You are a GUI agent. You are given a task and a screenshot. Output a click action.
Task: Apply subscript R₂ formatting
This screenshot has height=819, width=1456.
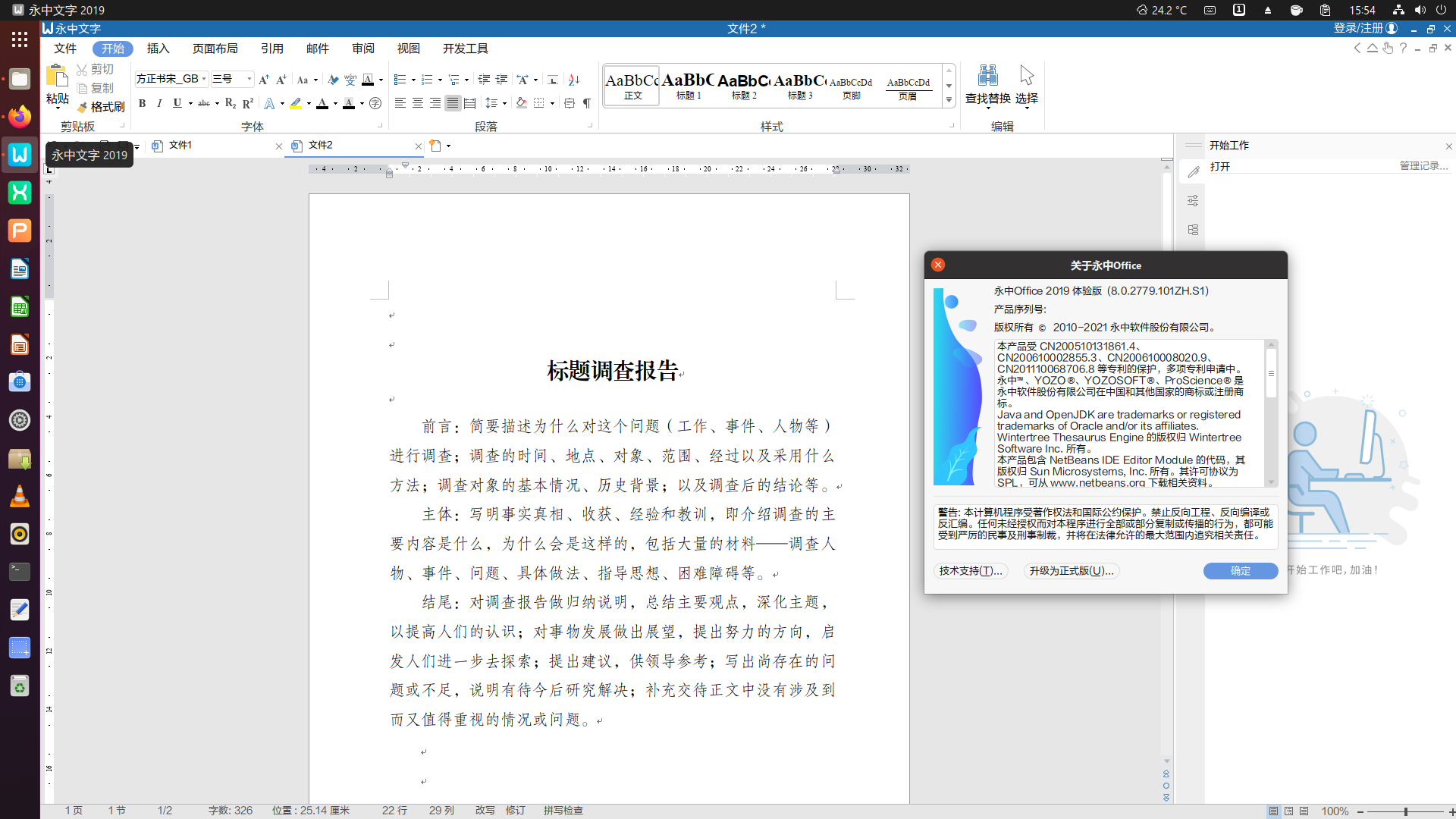(231, 103)
